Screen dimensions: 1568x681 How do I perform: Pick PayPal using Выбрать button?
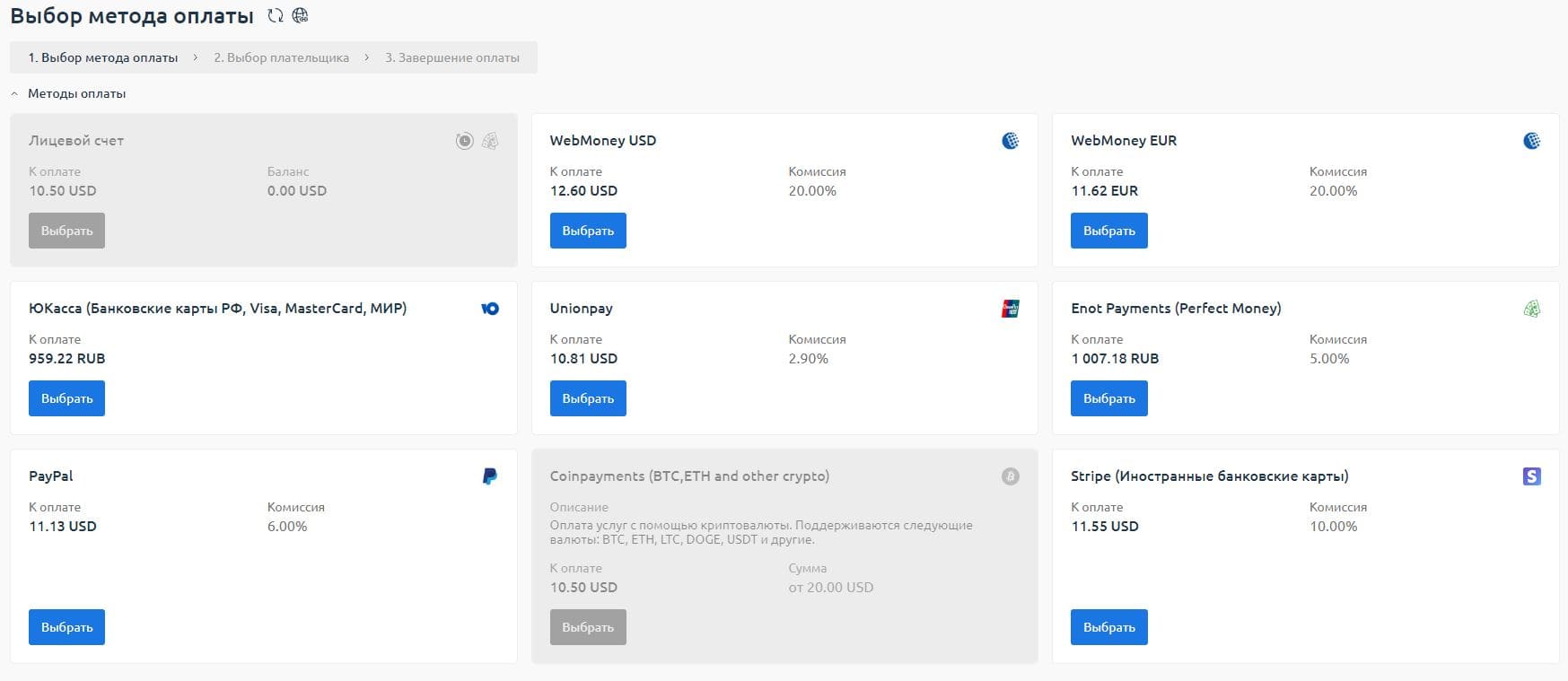66,627
